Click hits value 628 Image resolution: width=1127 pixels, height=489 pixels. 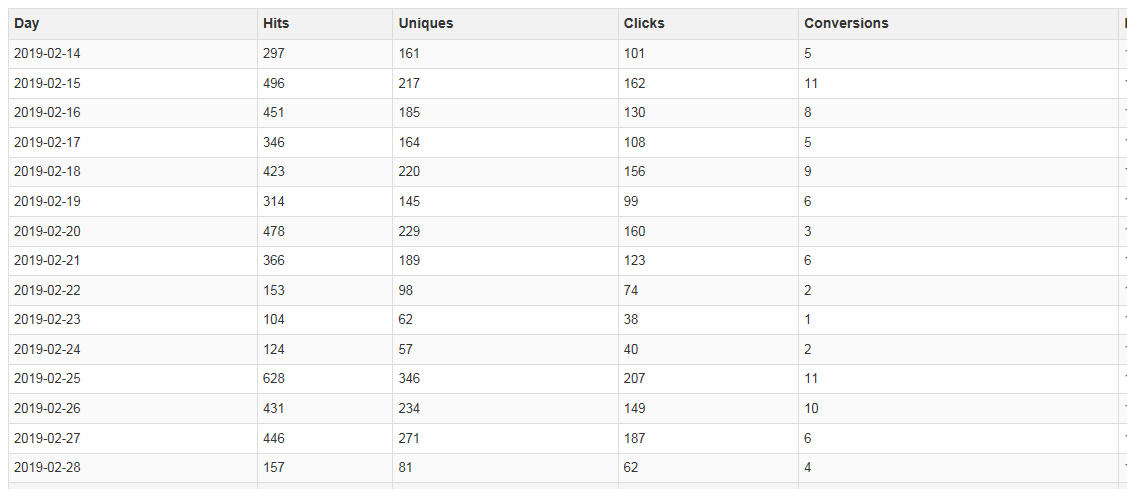point(274,379)
